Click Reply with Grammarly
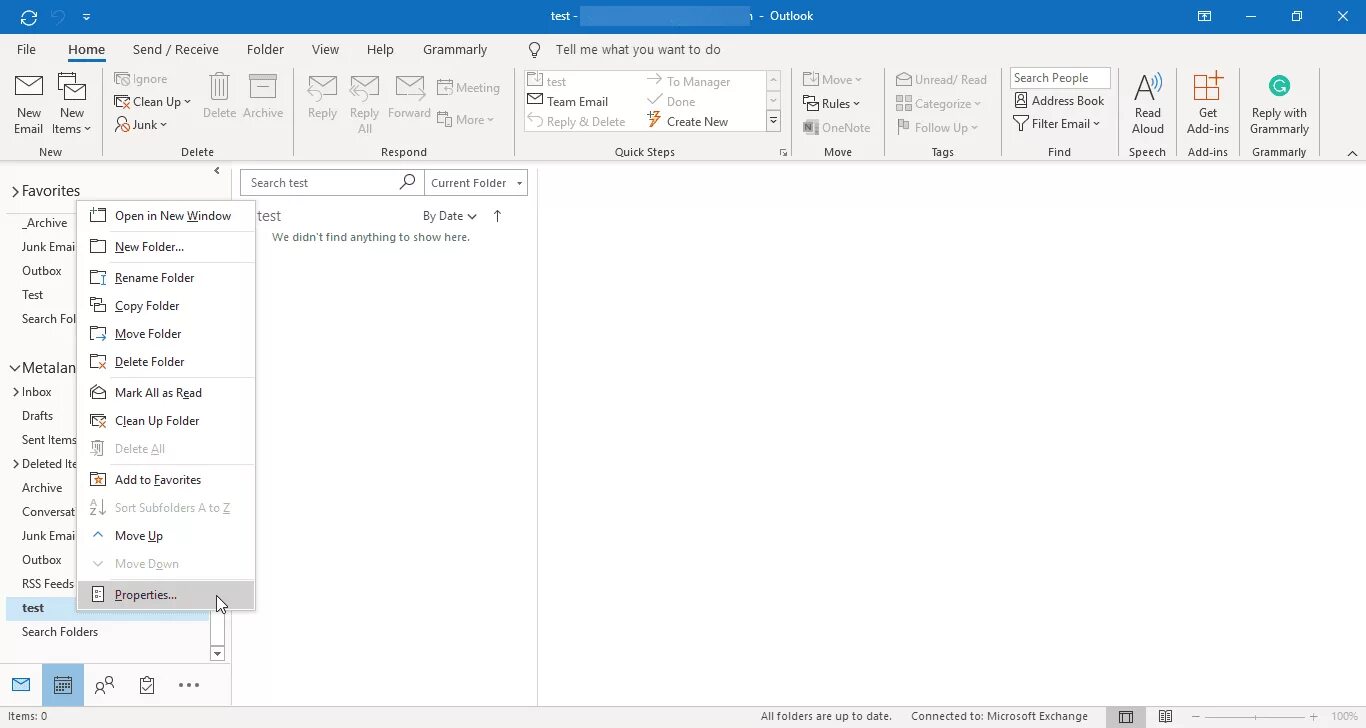 pos(1279,104)
